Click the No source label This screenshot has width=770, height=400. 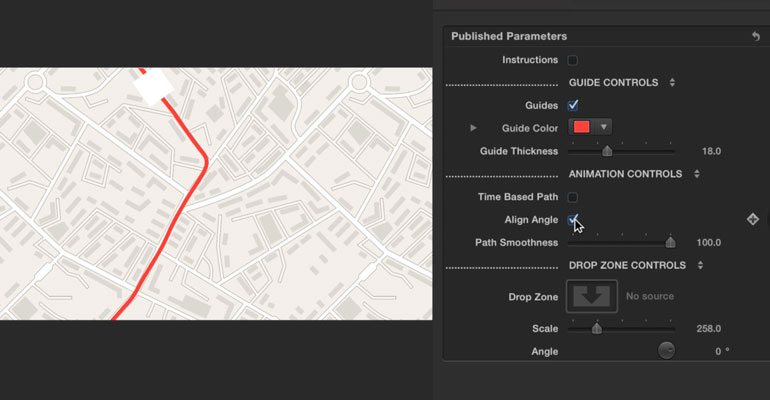coord(650,296)
